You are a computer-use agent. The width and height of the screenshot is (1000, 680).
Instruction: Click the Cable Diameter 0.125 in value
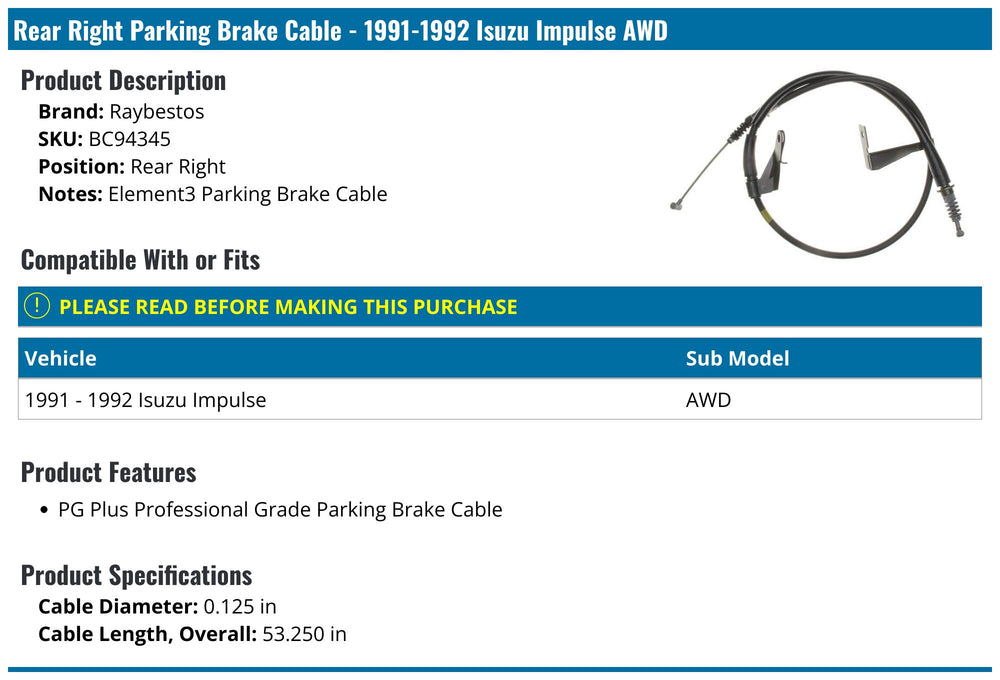pos(240,607)
